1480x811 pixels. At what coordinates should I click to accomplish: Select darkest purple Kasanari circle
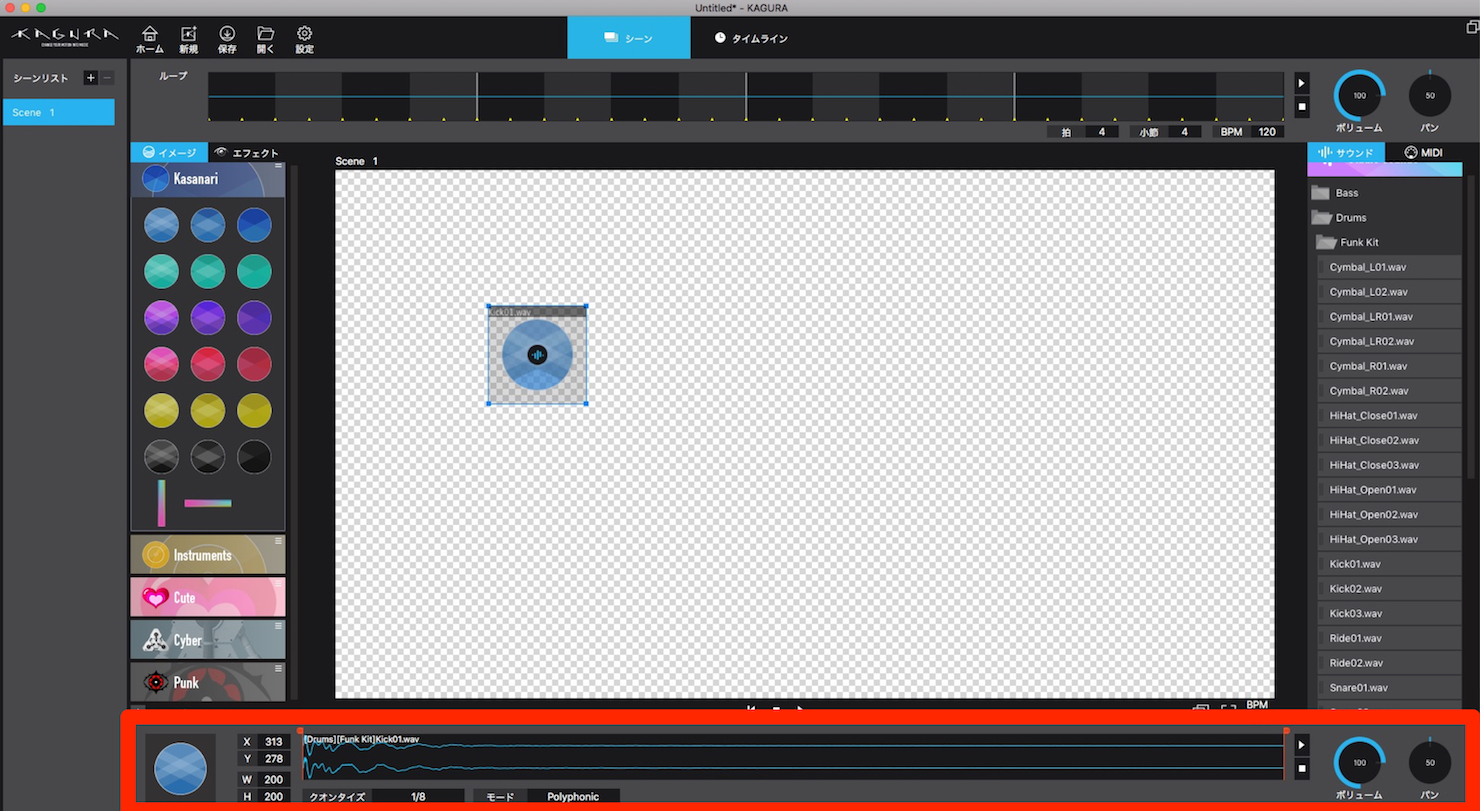255,318
